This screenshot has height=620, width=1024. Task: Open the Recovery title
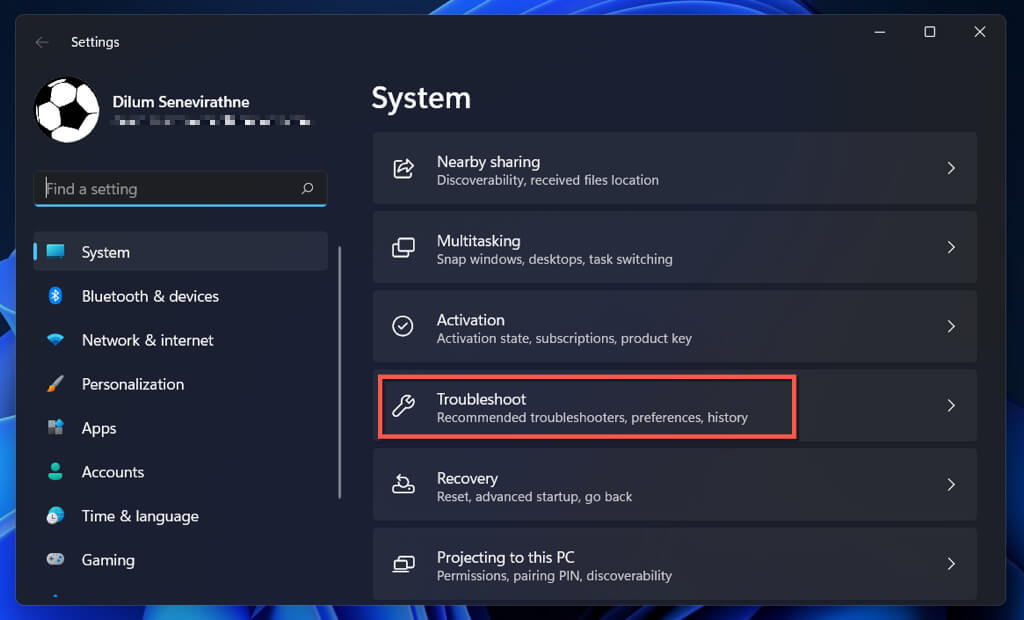click(467, 478)
